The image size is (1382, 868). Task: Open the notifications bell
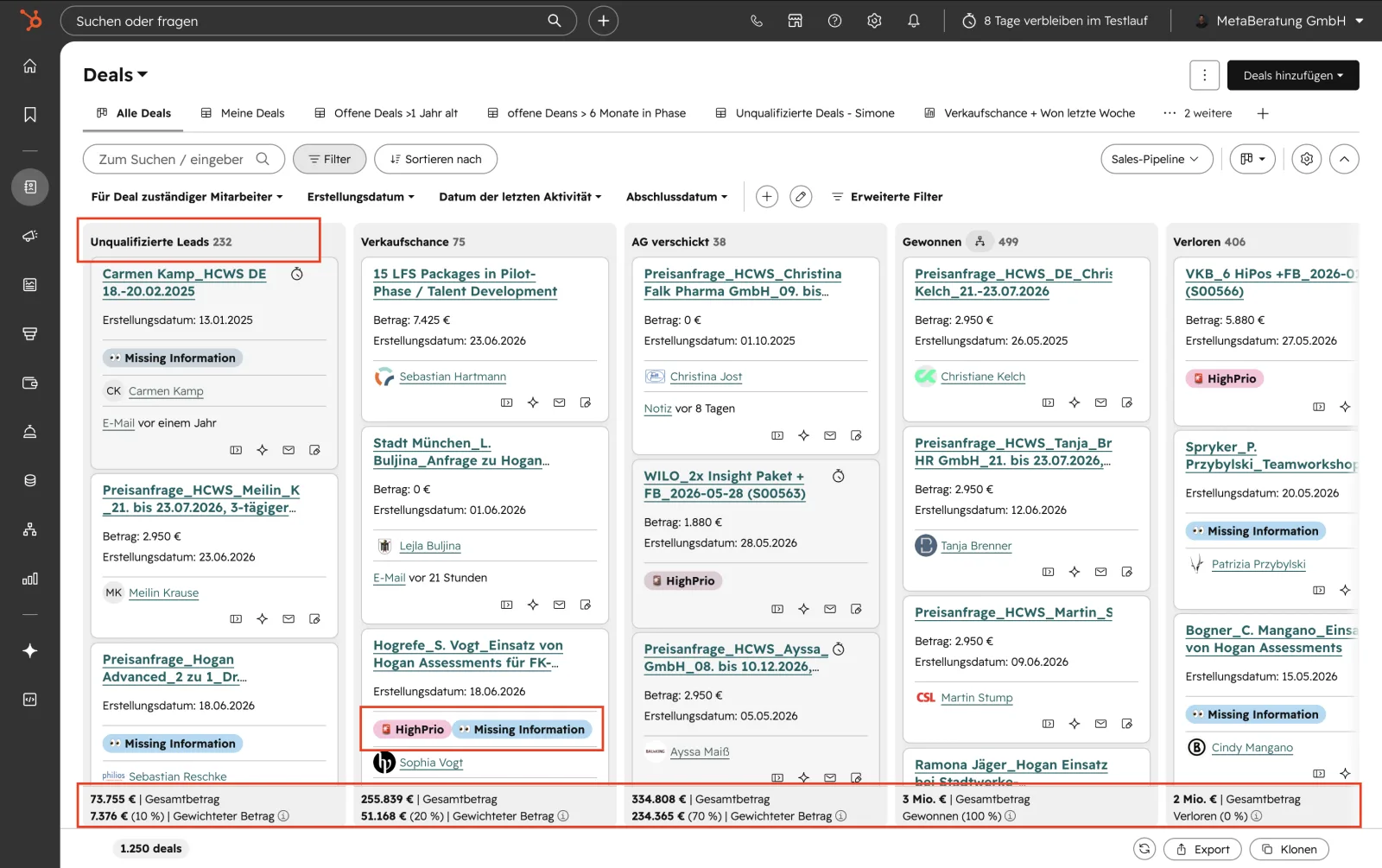click(x=913, y=21)
